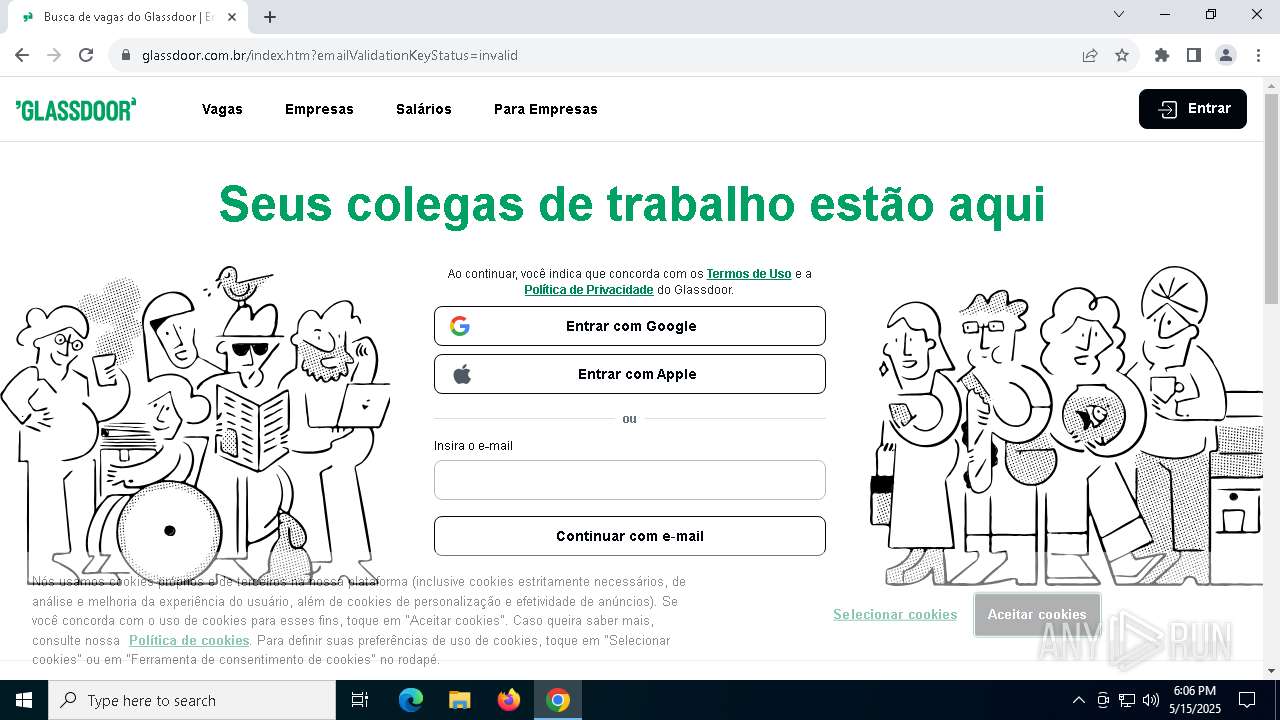1280x720 pixels.
Task: Open the Para Empresas menu
Action: point(546,109)
